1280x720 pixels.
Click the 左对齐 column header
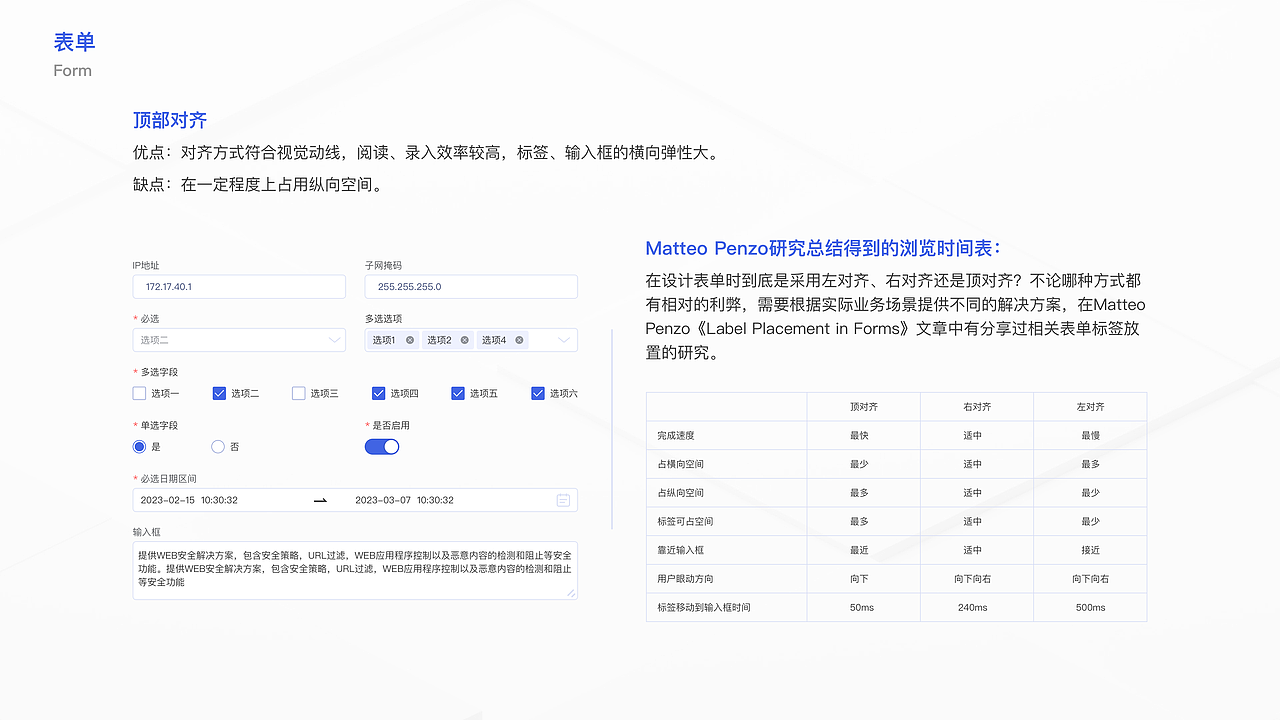coord(1090,407)
